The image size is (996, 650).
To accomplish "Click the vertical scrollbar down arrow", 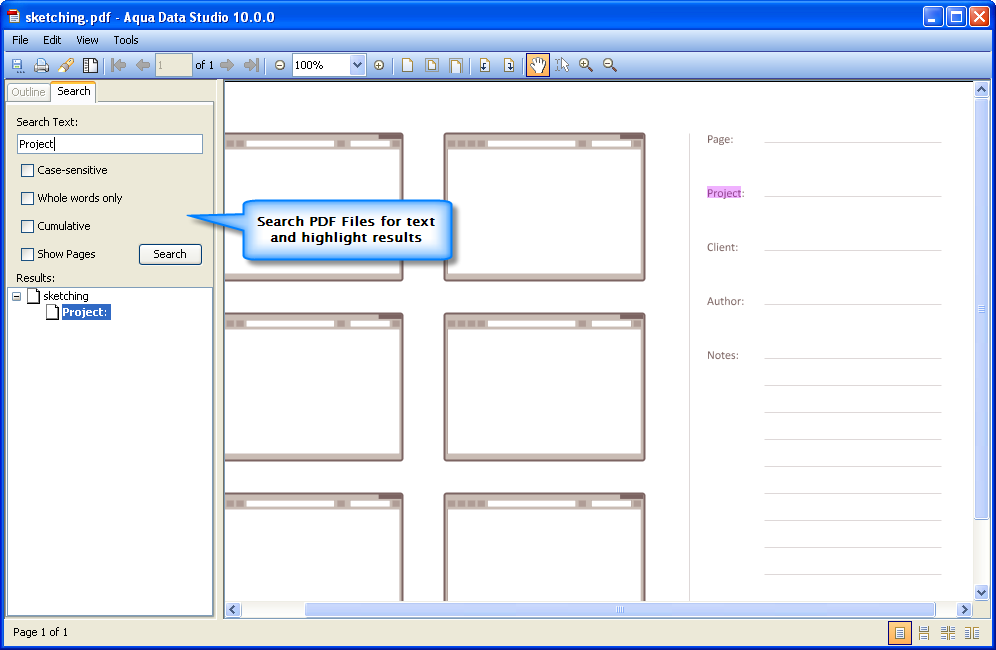I will [x=981, y=592].
